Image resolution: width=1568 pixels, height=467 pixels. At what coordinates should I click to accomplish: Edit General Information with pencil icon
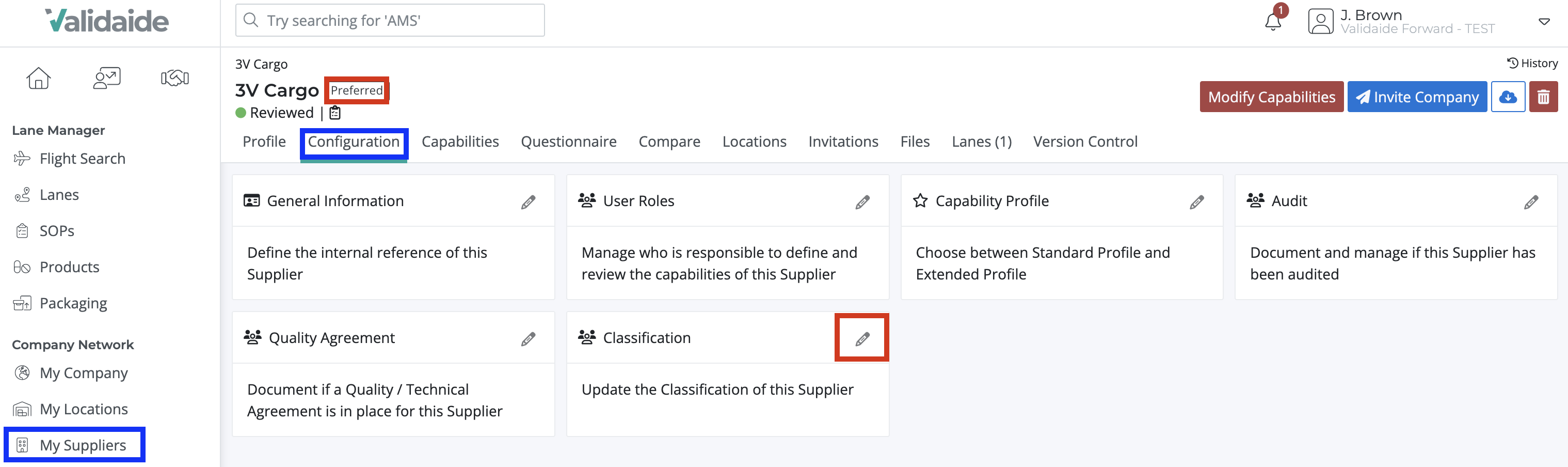pos(527,202)
